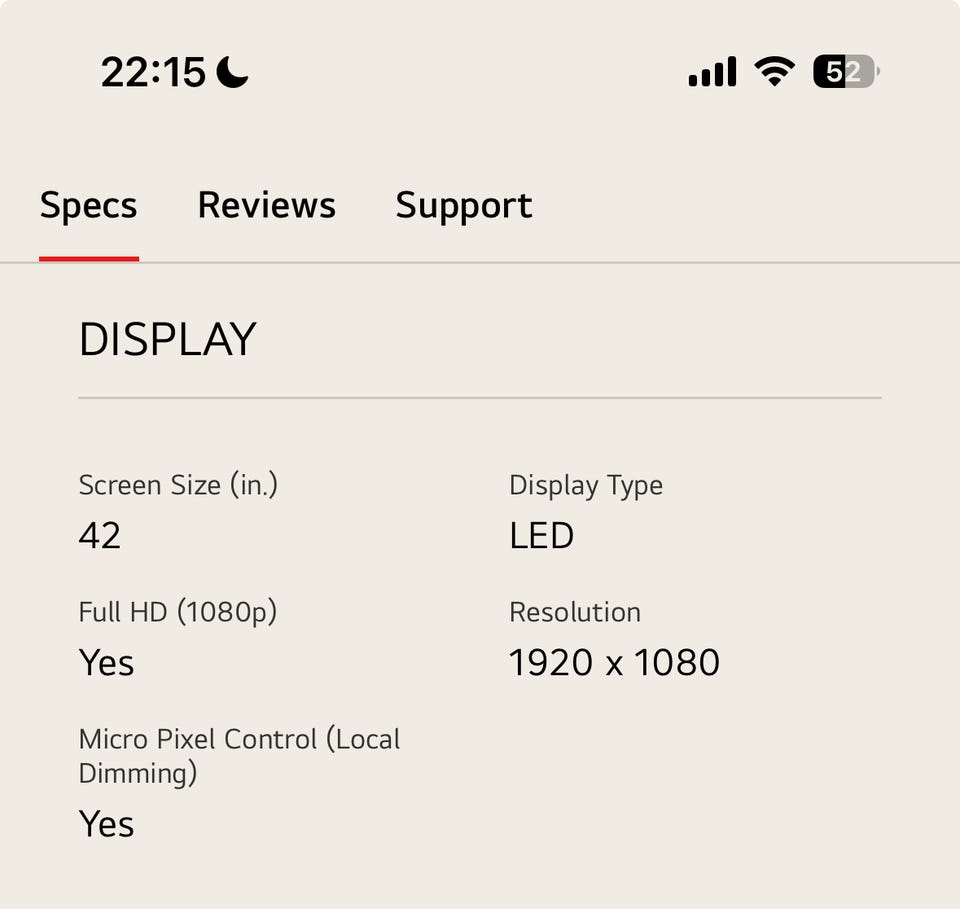The image size is (960, 909).
Task: Click the DISPLAY section heading
Action: tap(167, 339)
